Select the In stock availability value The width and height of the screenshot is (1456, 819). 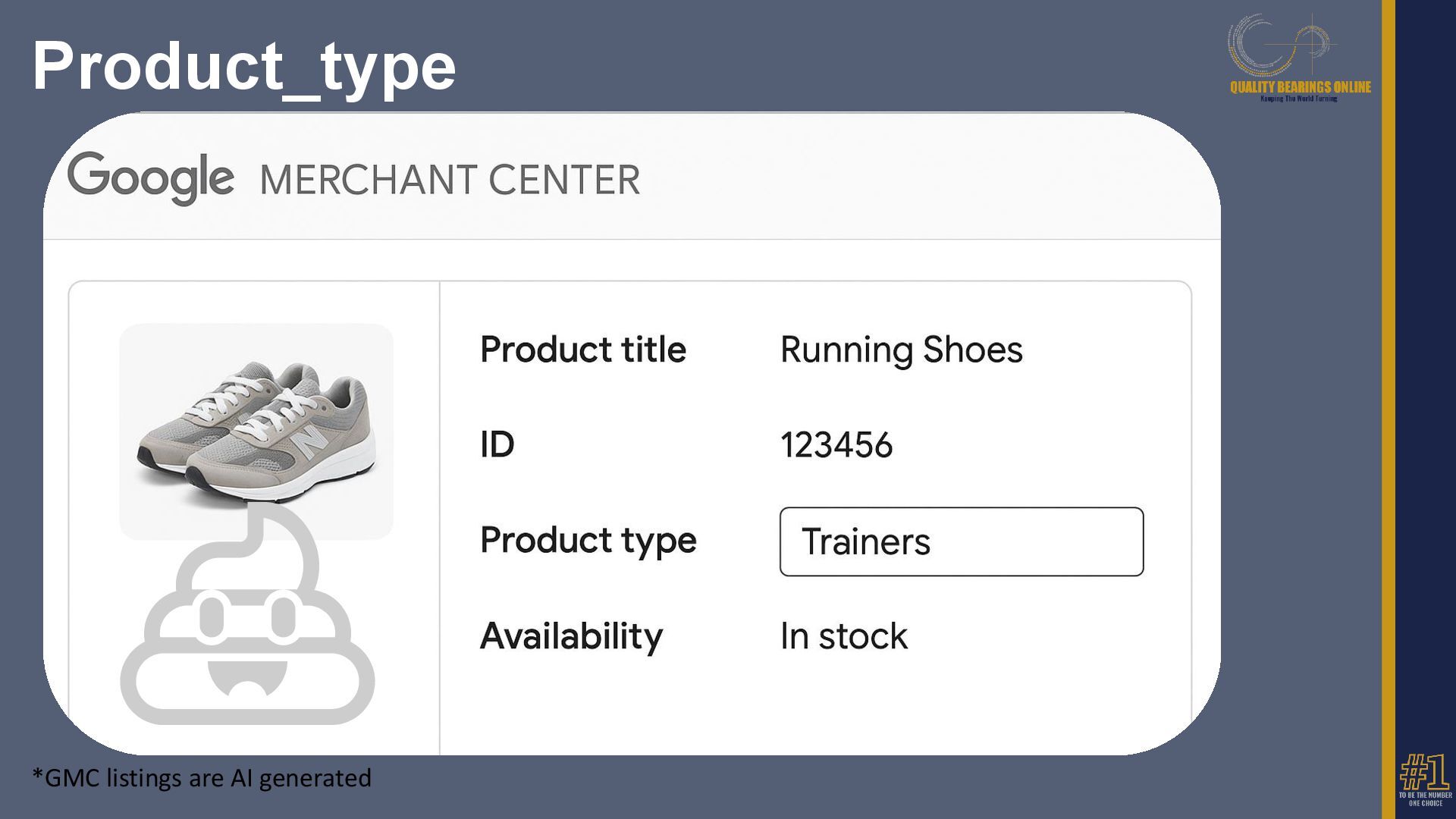pyautogui.click(x=843, y=635)
